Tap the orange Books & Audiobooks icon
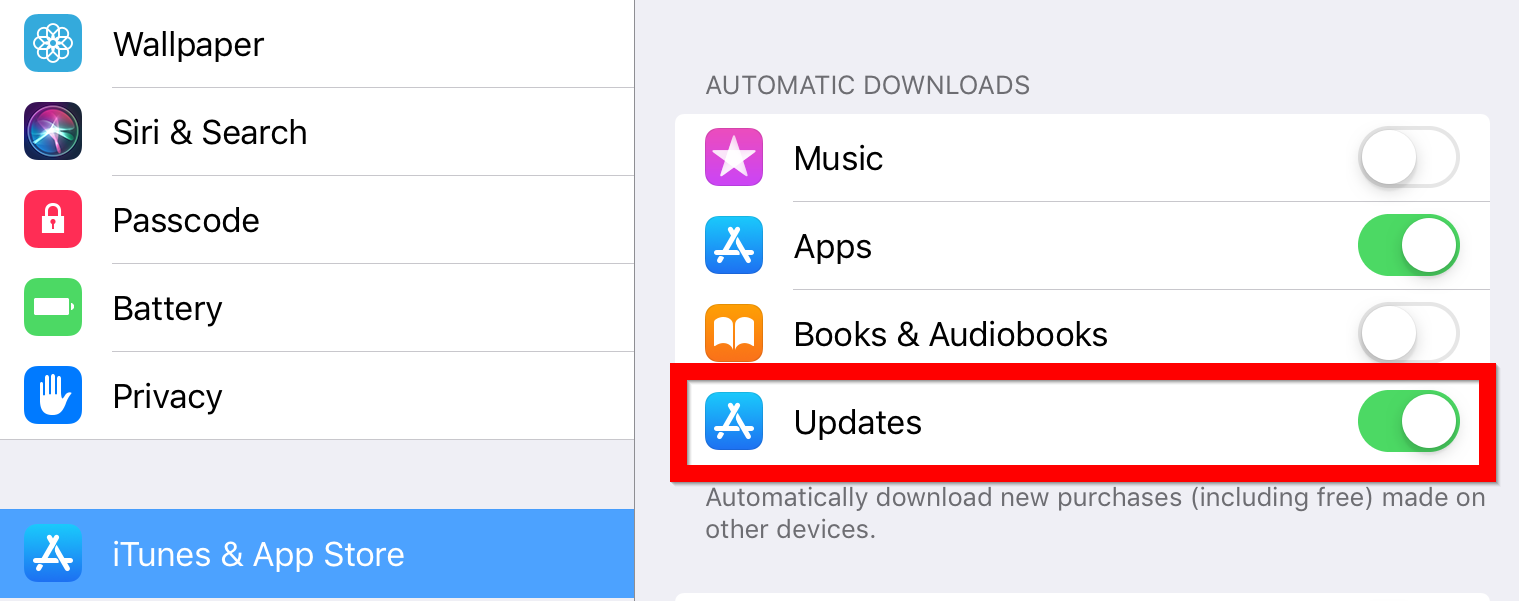The height and width of the screenshot is (601, 1519). click(x=734, y=333)
